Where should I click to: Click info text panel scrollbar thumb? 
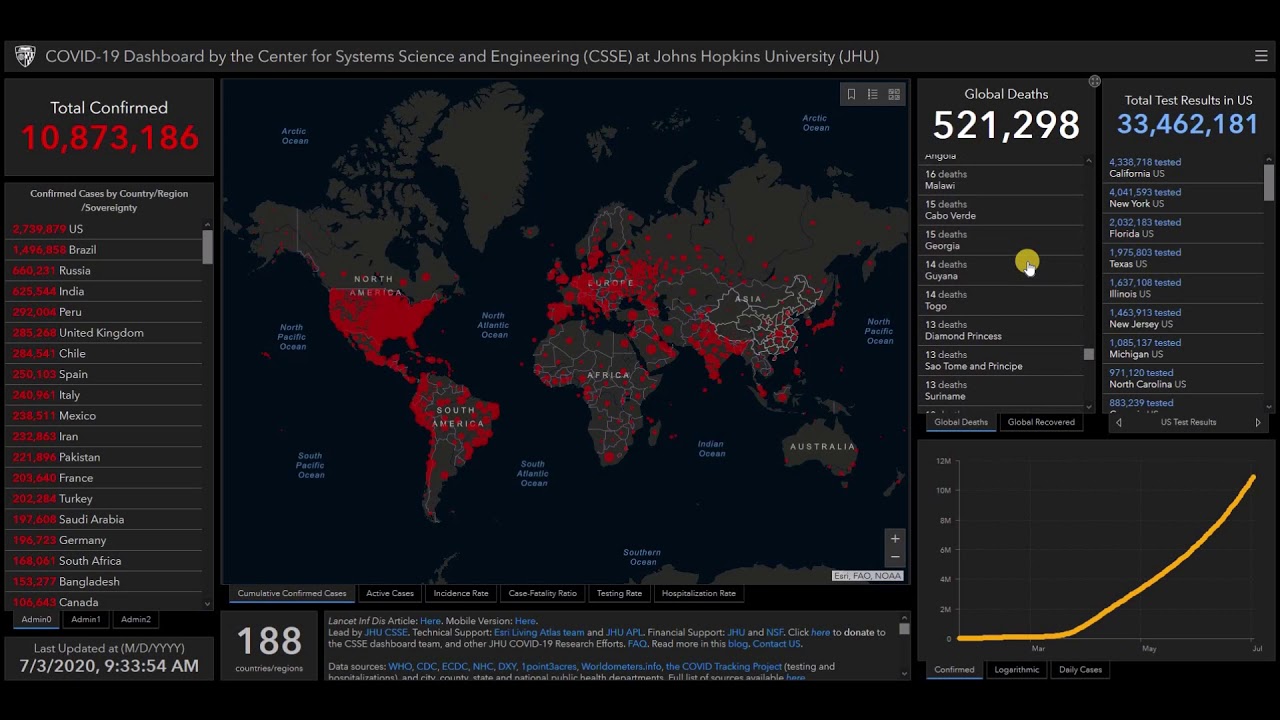pos(904,629)
